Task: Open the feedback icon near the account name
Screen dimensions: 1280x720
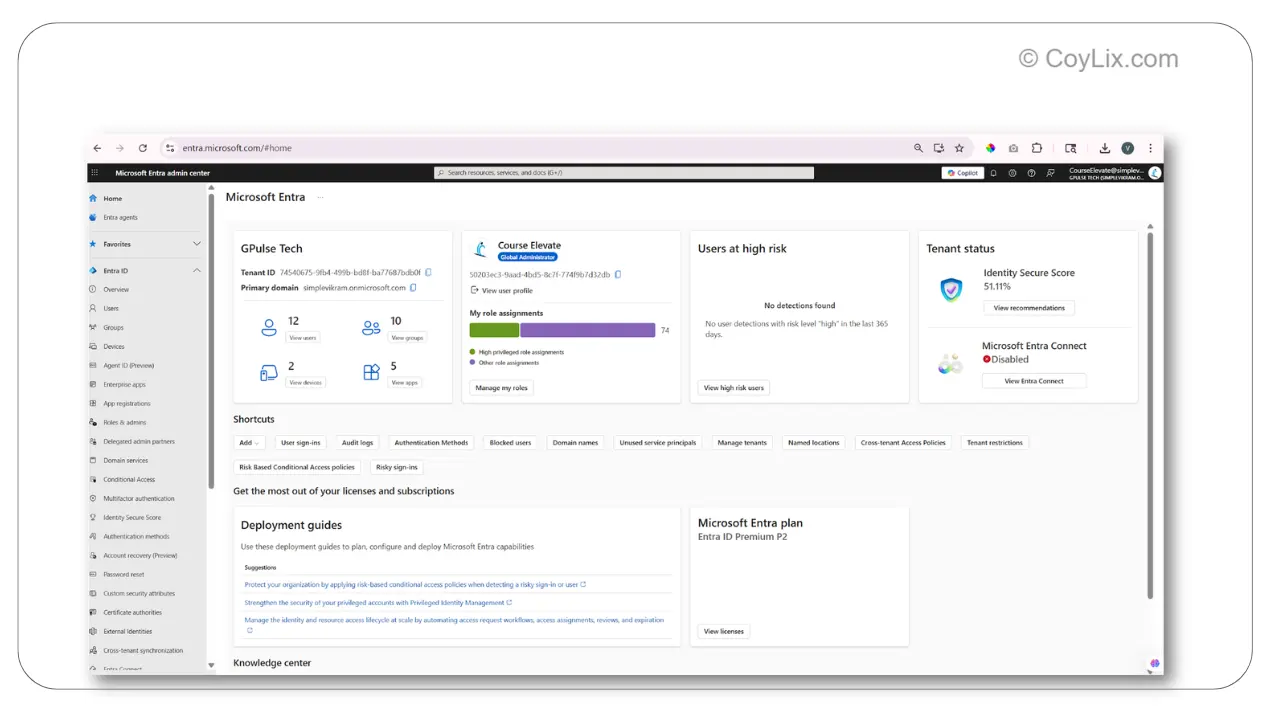Action: coord(1050,172)
